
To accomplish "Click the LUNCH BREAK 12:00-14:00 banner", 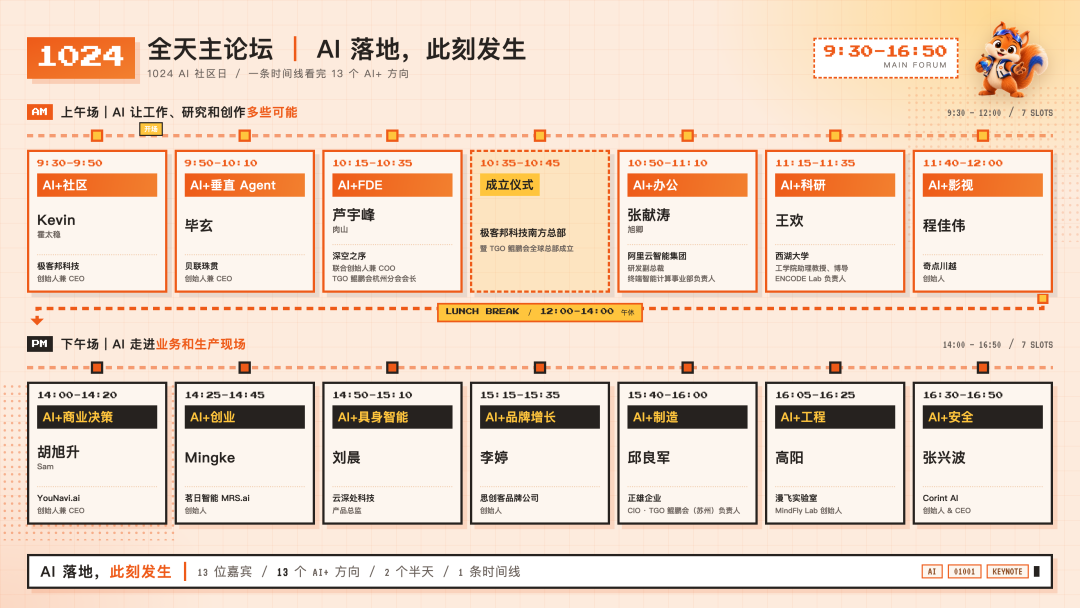I will [x=540, y=312].
